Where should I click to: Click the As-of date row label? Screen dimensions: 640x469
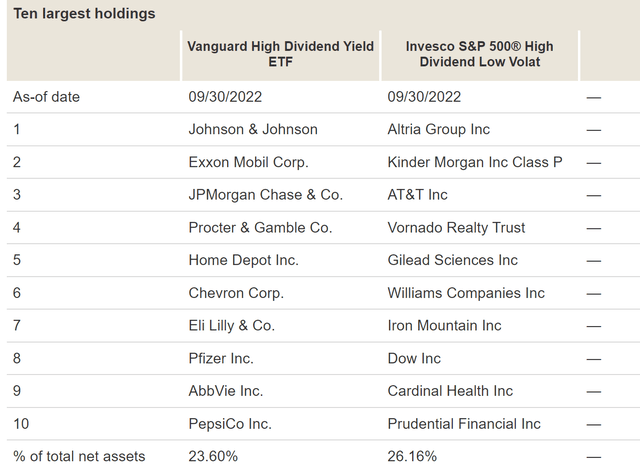click(47, 97)
